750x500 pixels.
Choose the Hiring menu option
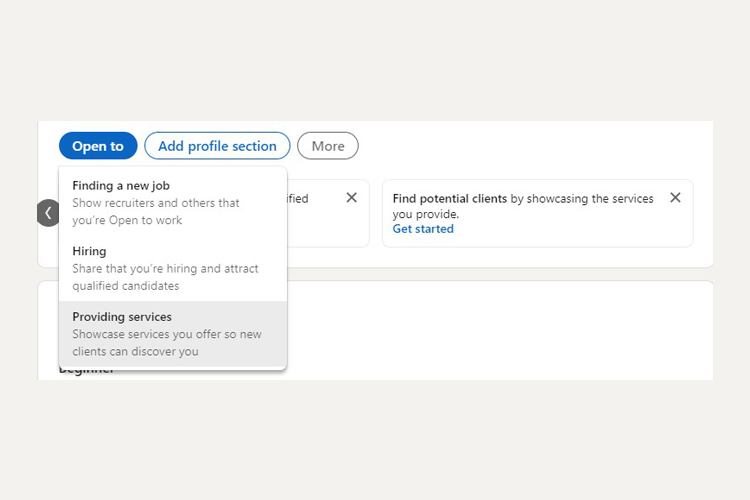(173, 268)
